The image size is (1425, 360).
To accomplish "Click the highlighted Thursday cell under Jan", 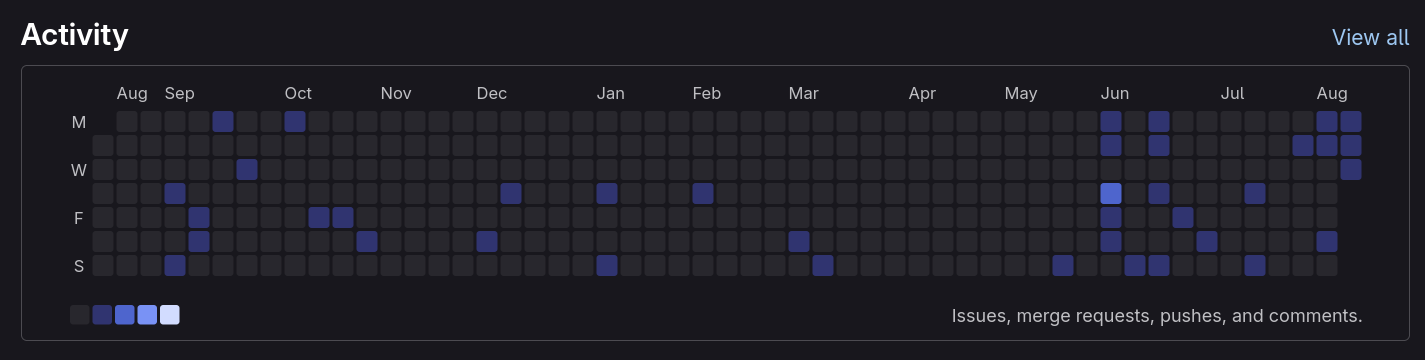I will click(x=607, y=193).
